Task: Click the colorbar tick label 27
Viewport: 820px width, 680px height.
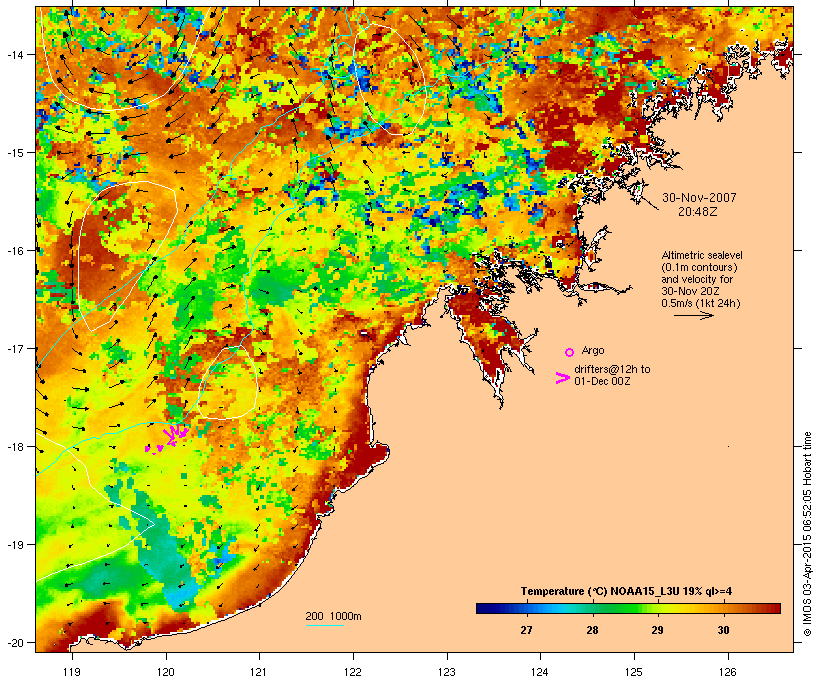Action: tap(526, 630)
